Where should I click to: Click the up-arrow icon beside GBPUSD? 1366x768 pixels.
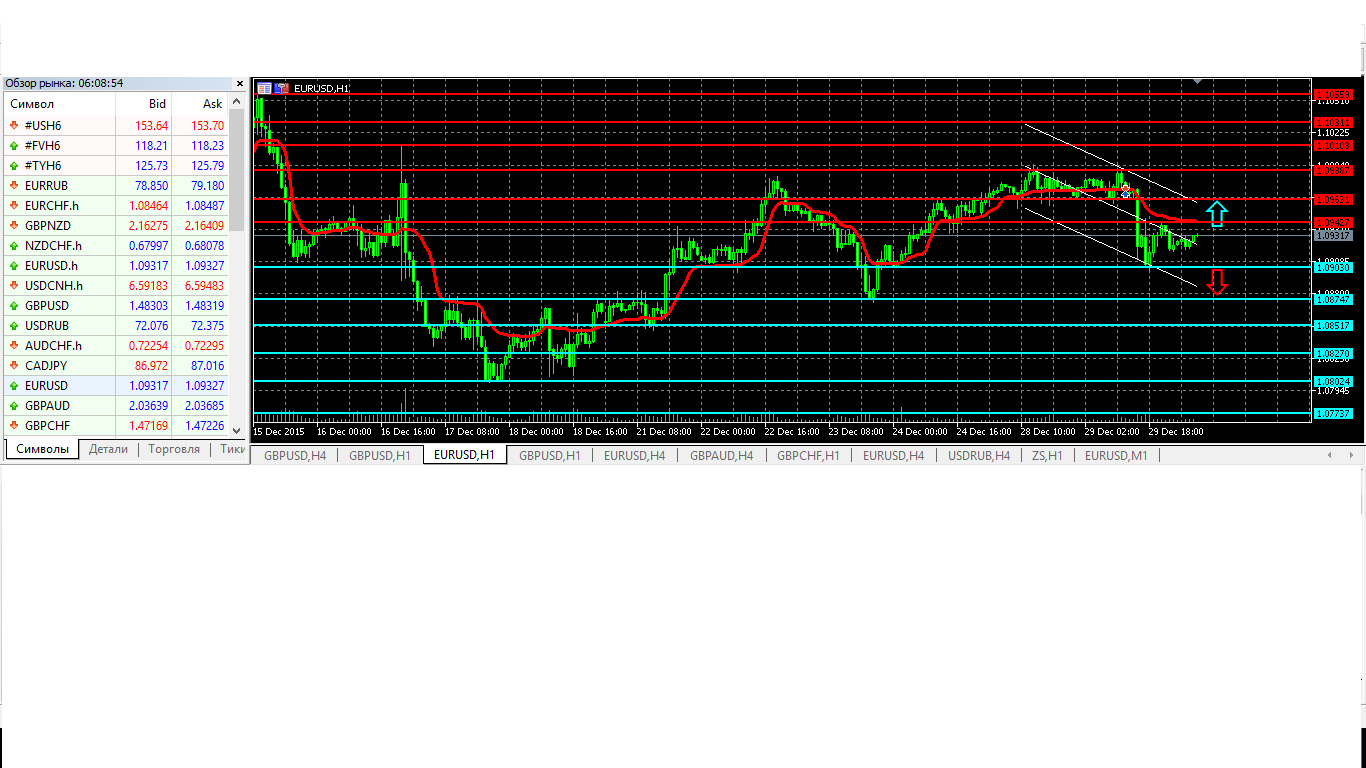pos(14,306)
